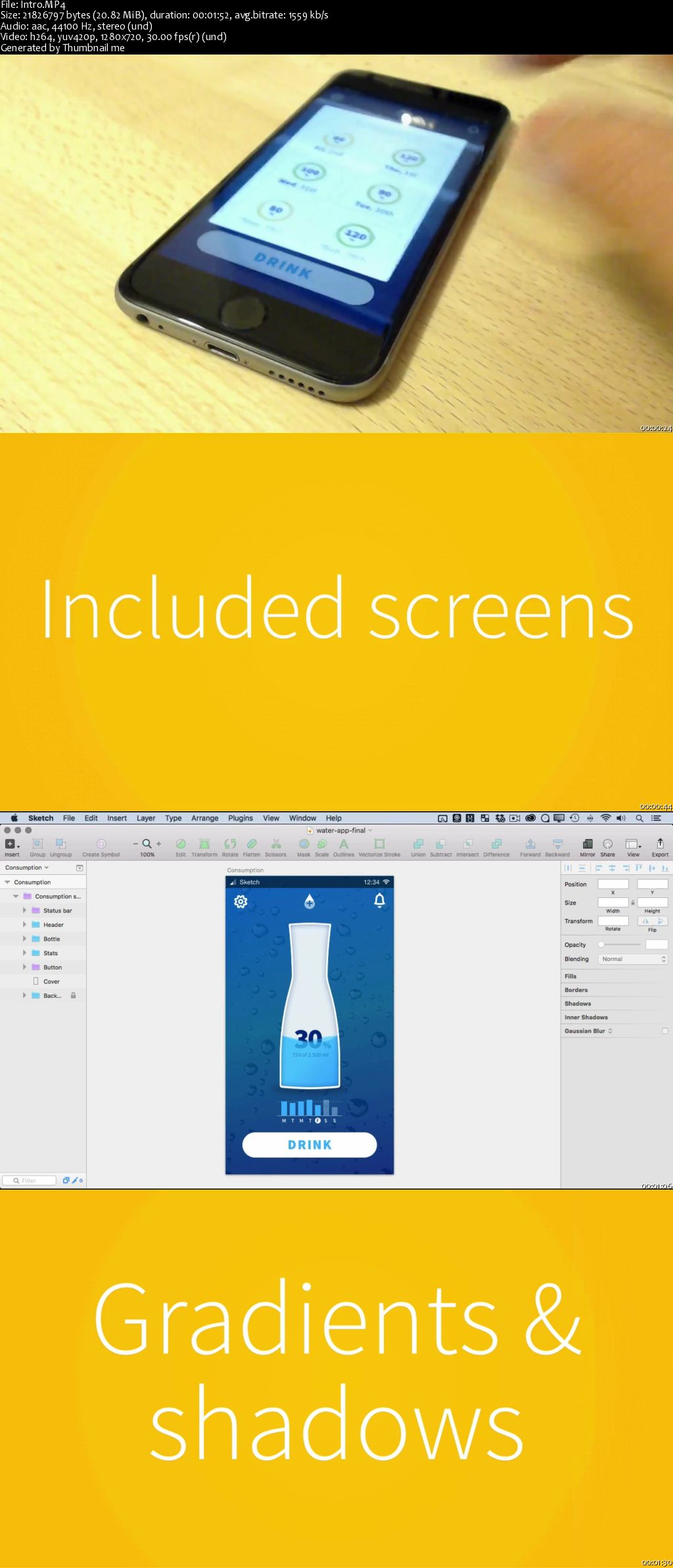Click the Group toolbar icon
Image resolution: width=673 pixels, height=1568 pixels.
click(x=37, y=844)
